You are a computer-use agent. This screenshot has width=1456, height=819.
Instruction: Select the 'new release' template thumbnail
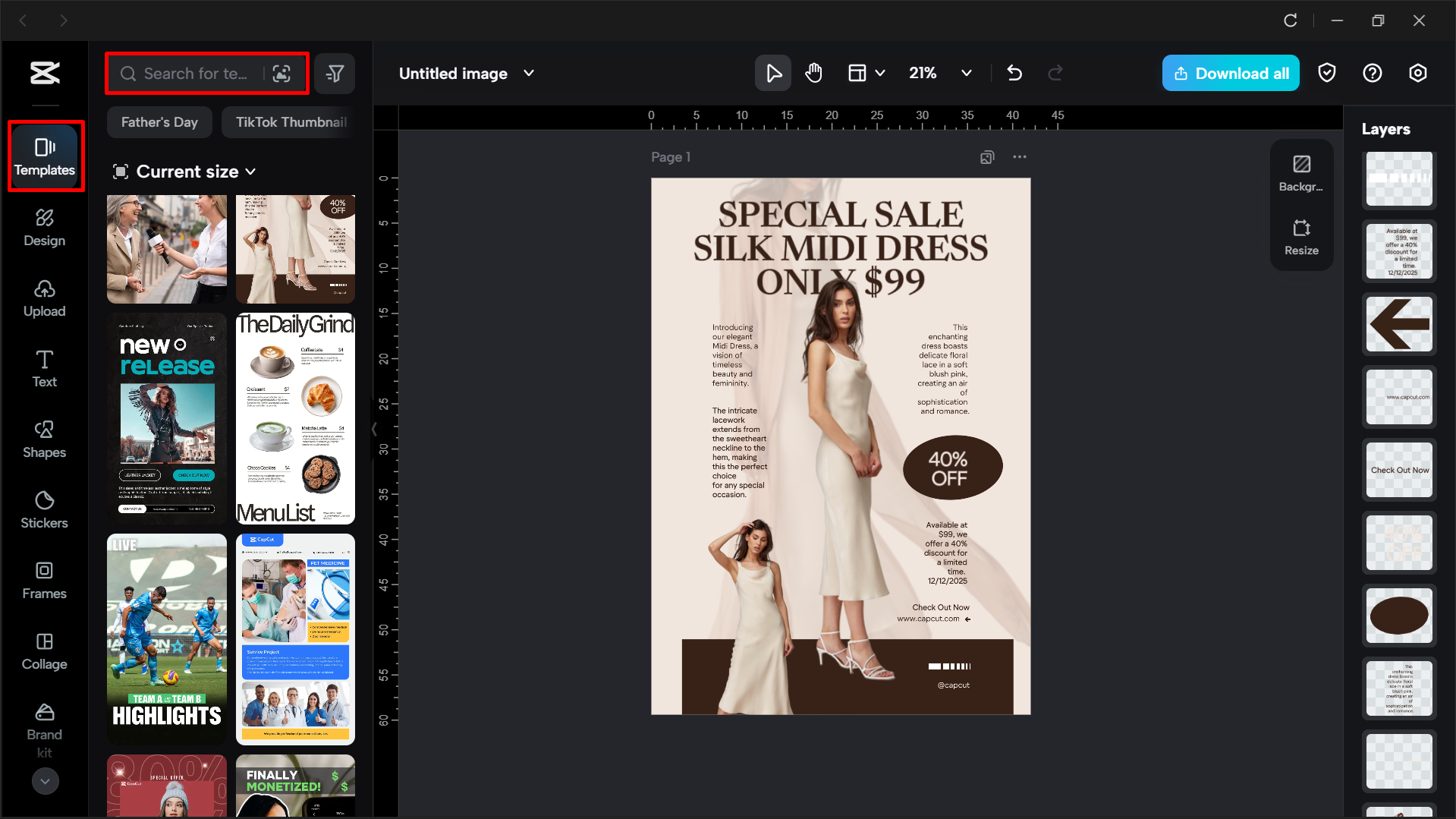pyautogui.click(x=166, y=418)
